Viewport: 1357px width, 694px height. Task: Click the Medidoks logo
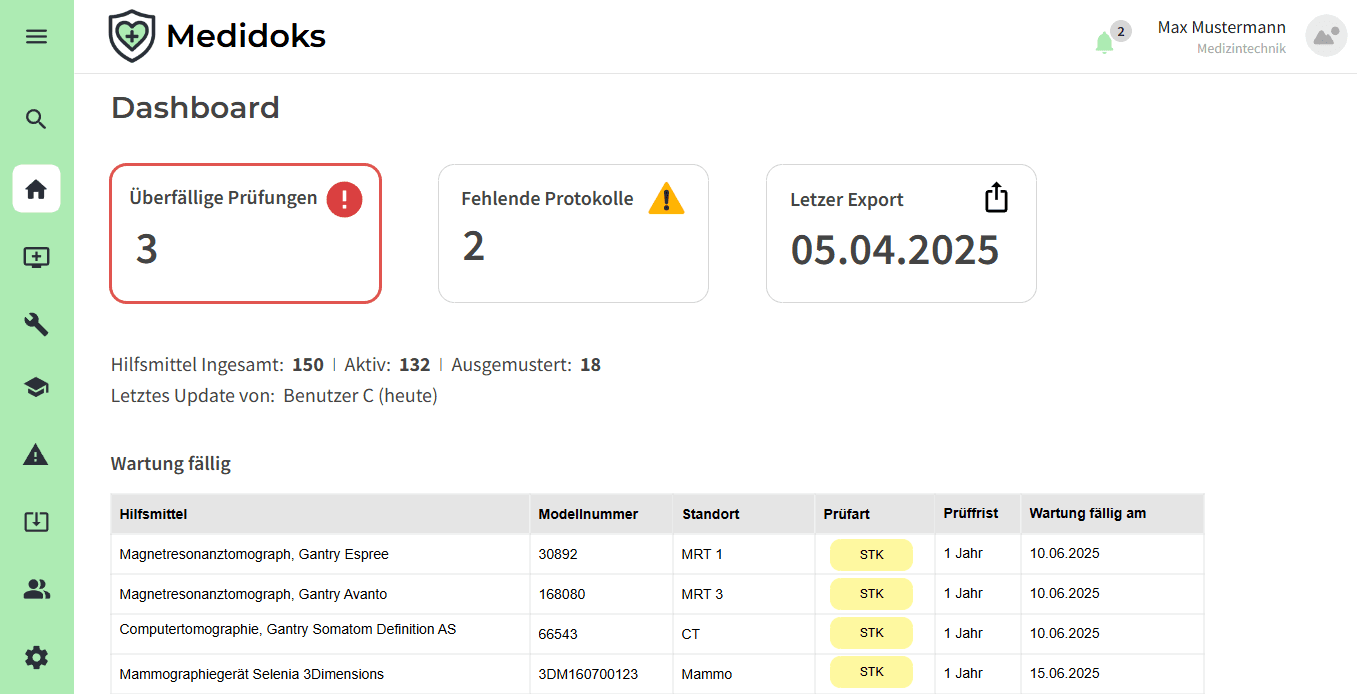click(217, 37)
